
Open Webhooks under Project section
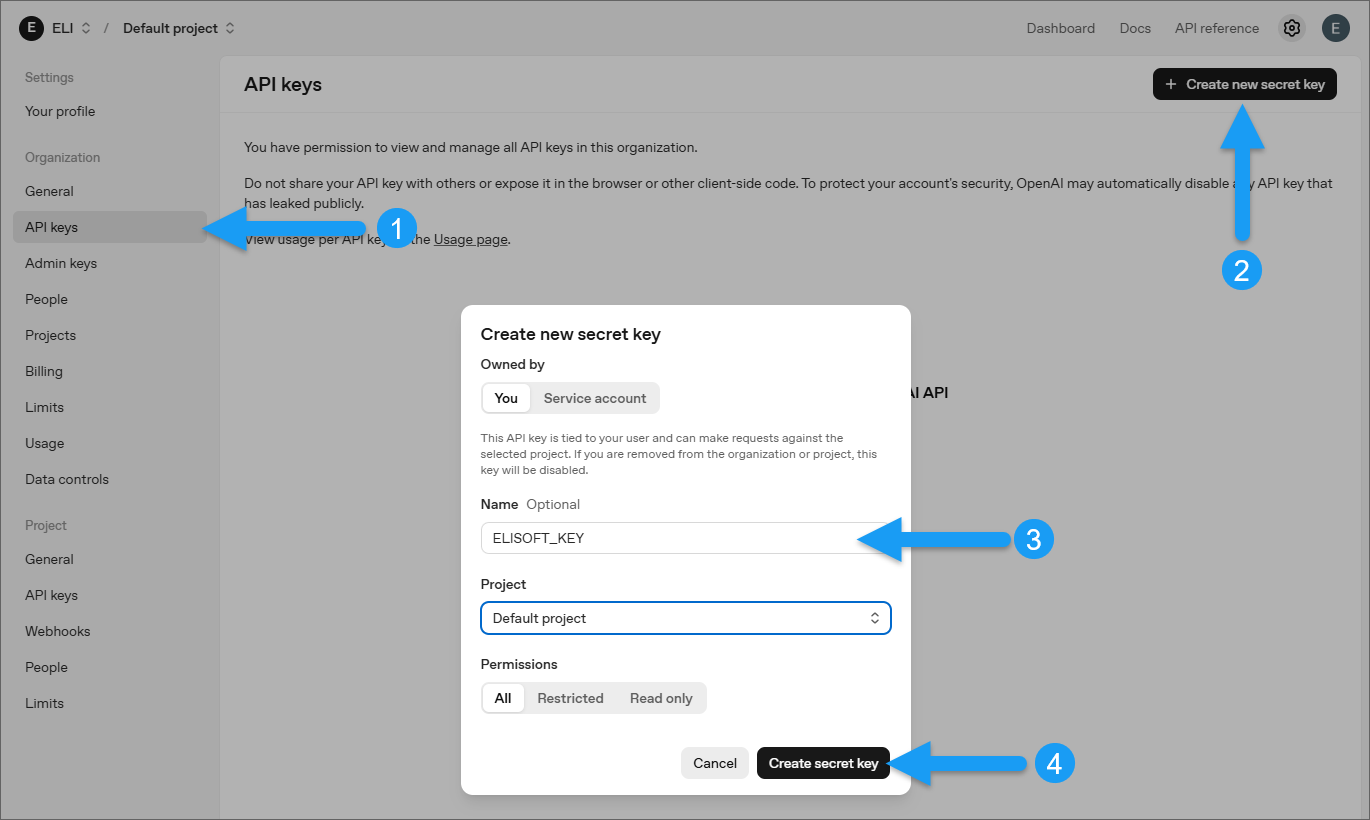58,631
